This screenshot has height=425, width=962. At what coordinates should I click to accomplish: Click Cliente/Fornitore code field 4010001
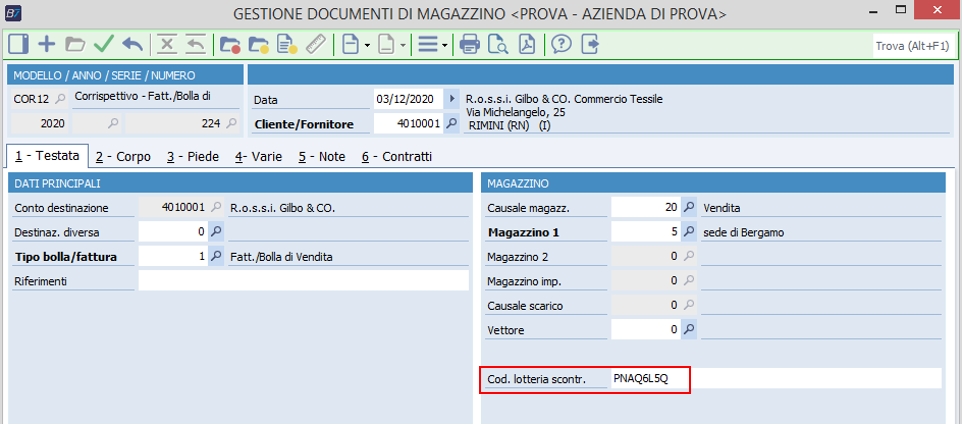pyautogui.click(x=407, y=123)
